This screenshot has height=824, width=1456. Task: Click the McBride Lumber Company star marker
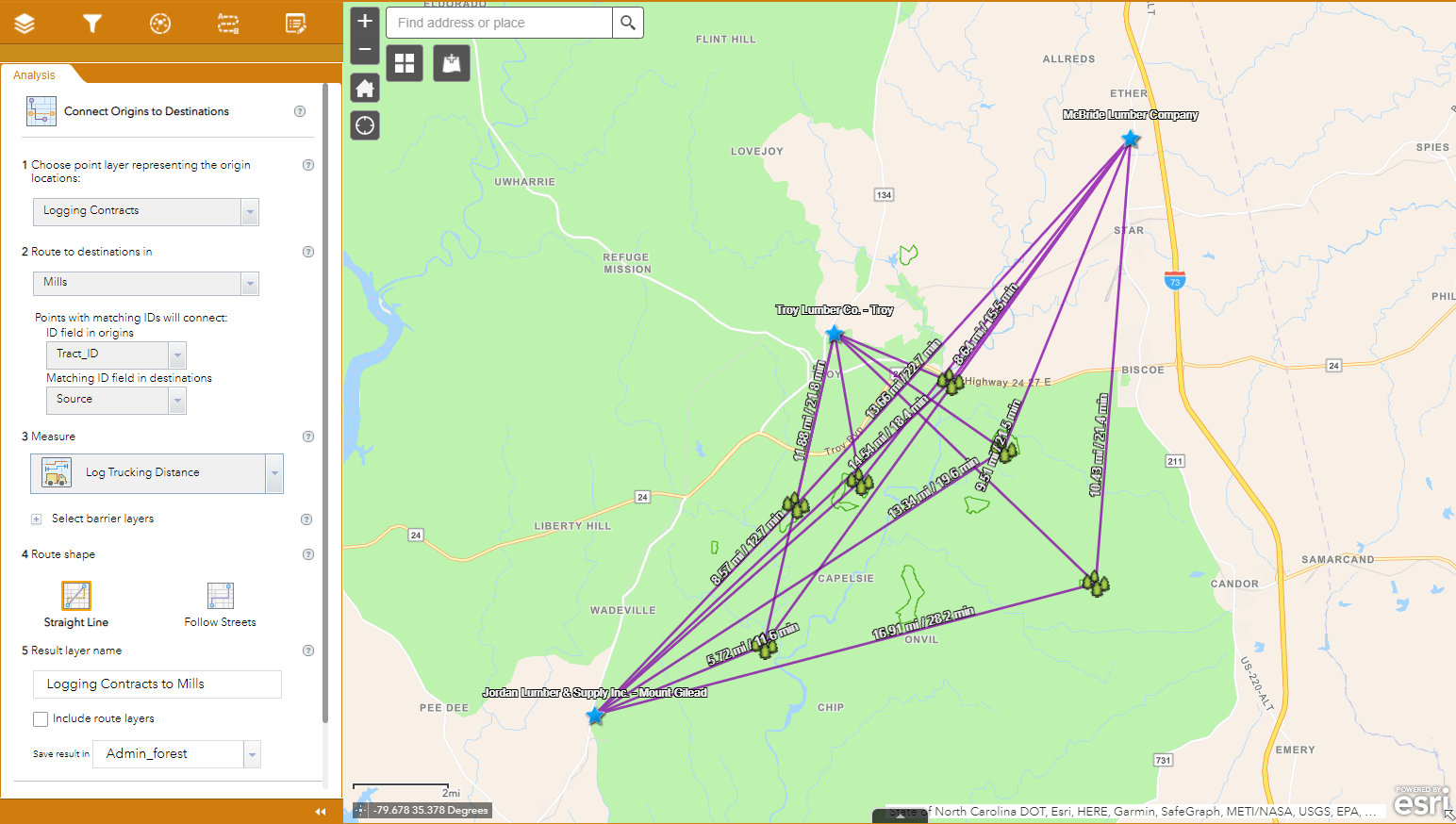point(1131,140)
